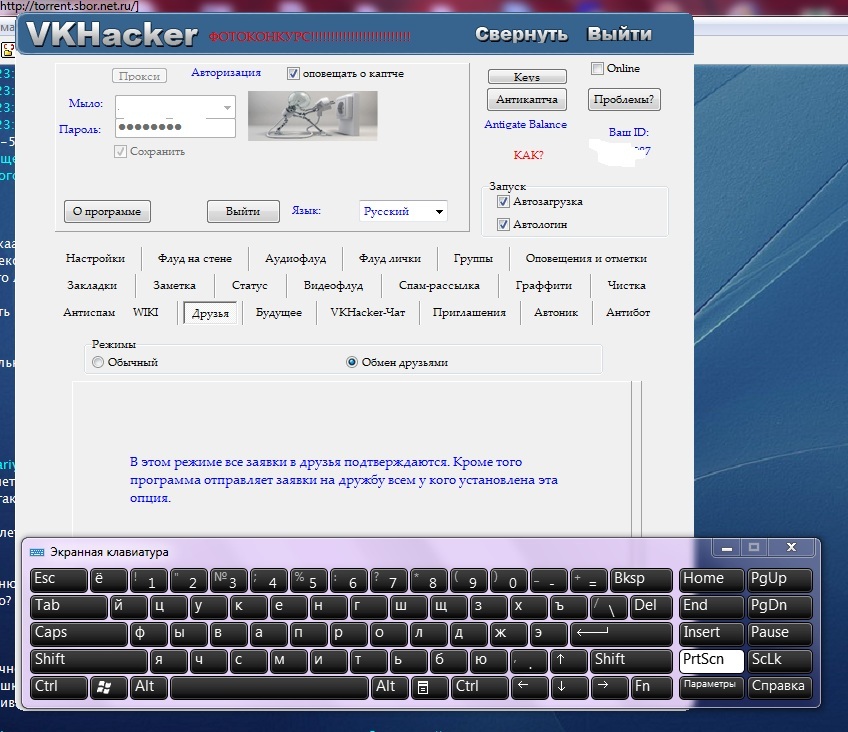848x732 pixels.
Task: Select the Обычный mode radio button
Action: click(x=98, y=362)
